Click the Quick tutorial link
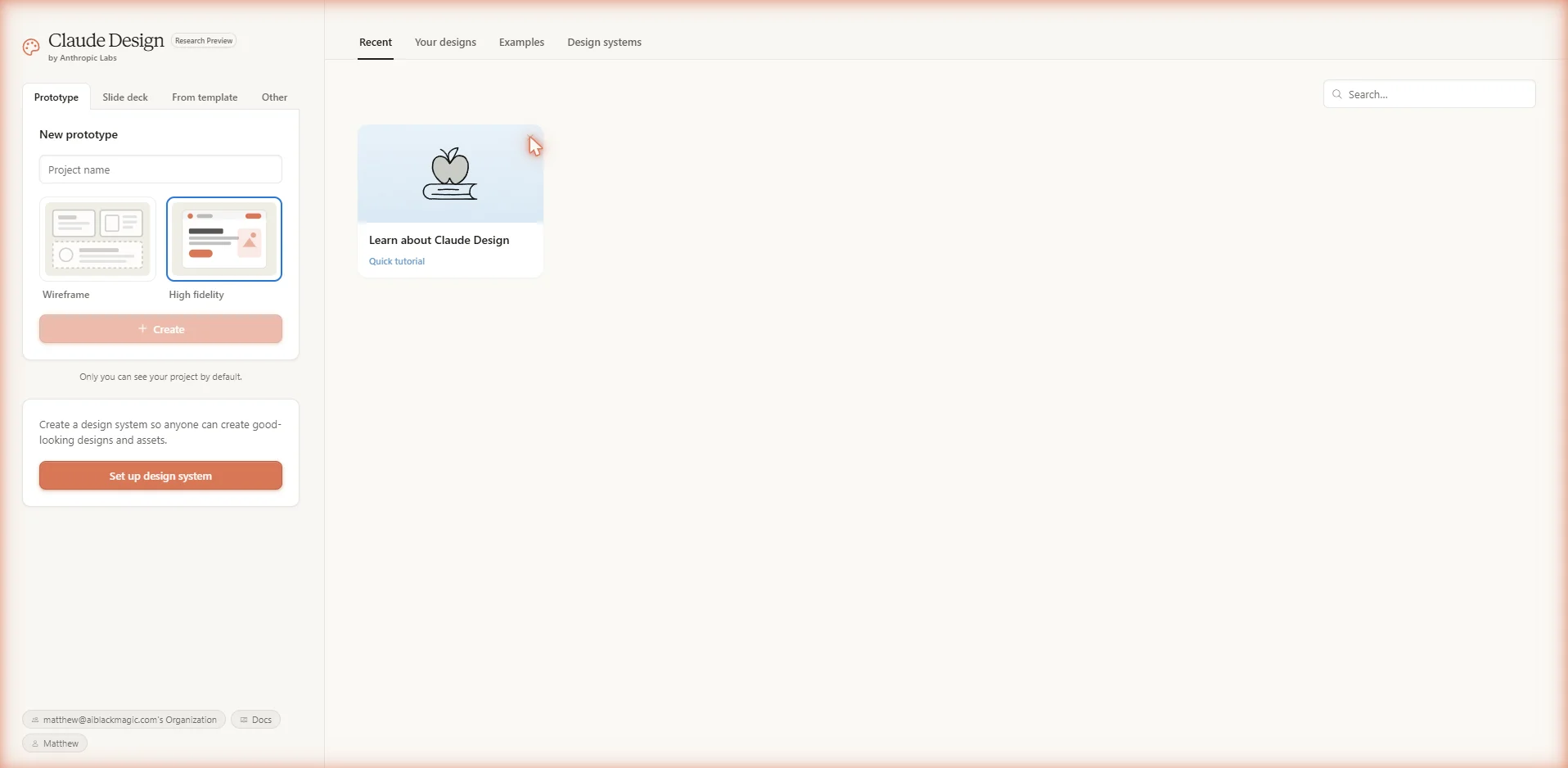 pyautogui.click(x=397, y=261)
